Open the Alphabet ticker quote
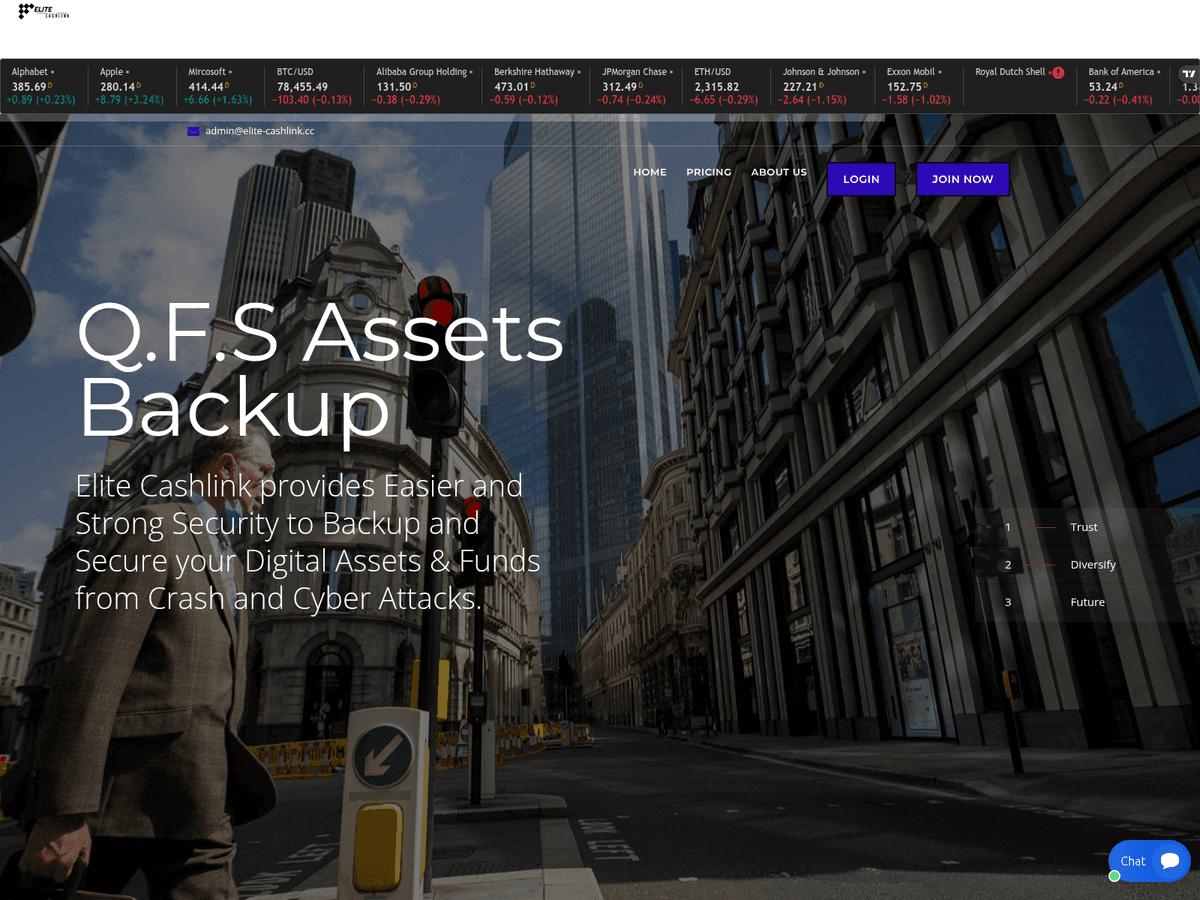Viewport: 1200px width, 900px height. [x=44, y=86]
